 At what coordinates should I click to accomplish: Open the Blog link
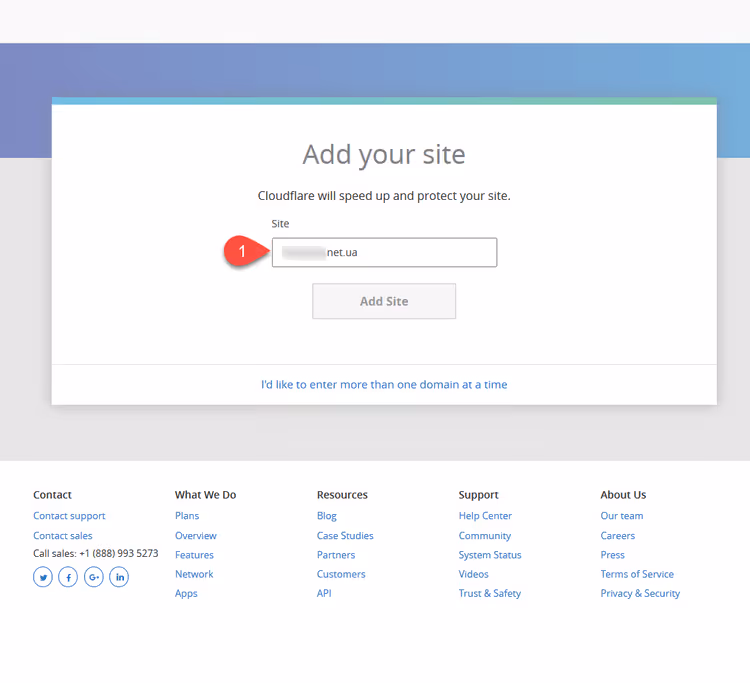[x=327, y=516]
